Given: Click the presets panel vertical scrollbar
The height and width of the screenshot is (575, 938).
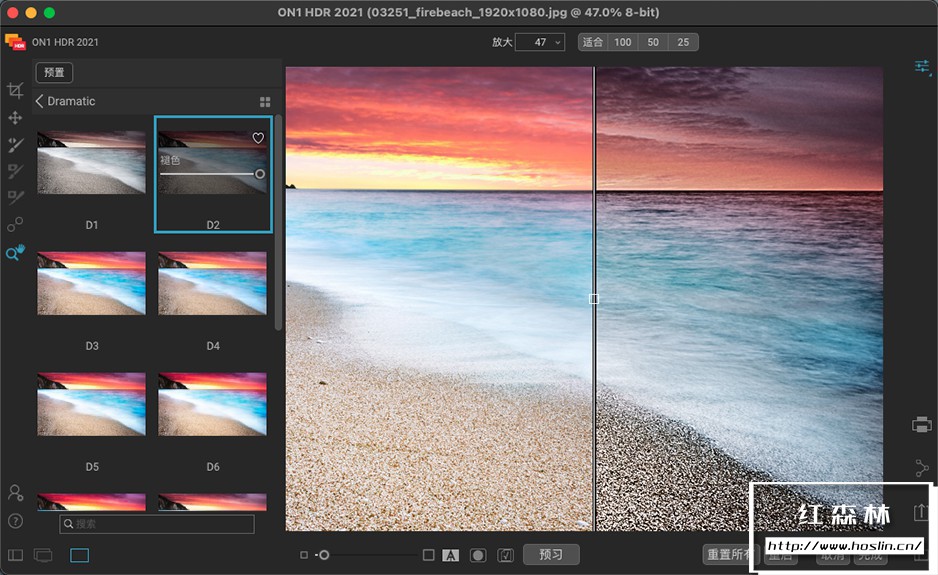Looking at the screenshot, I should point(278,223).
